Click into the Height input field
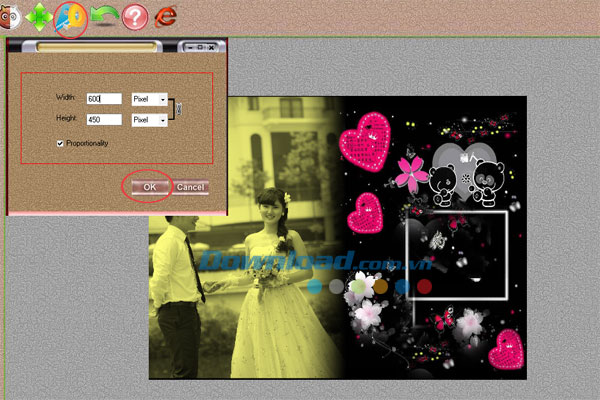This screenshot has width=600, height=400. pyautogui.click(x=104, y=120)
